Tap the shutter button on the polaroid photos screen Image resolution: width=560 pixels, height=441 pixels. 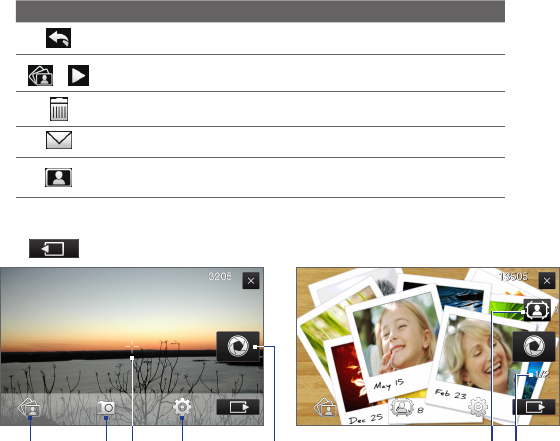pos(534,346)
